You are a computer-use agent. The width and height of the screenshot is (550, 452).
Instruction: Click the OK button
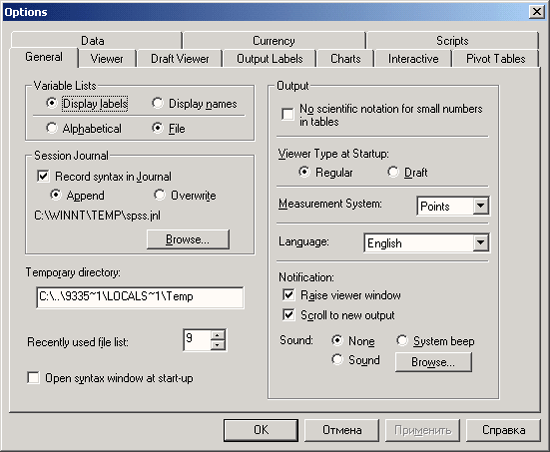261,430
